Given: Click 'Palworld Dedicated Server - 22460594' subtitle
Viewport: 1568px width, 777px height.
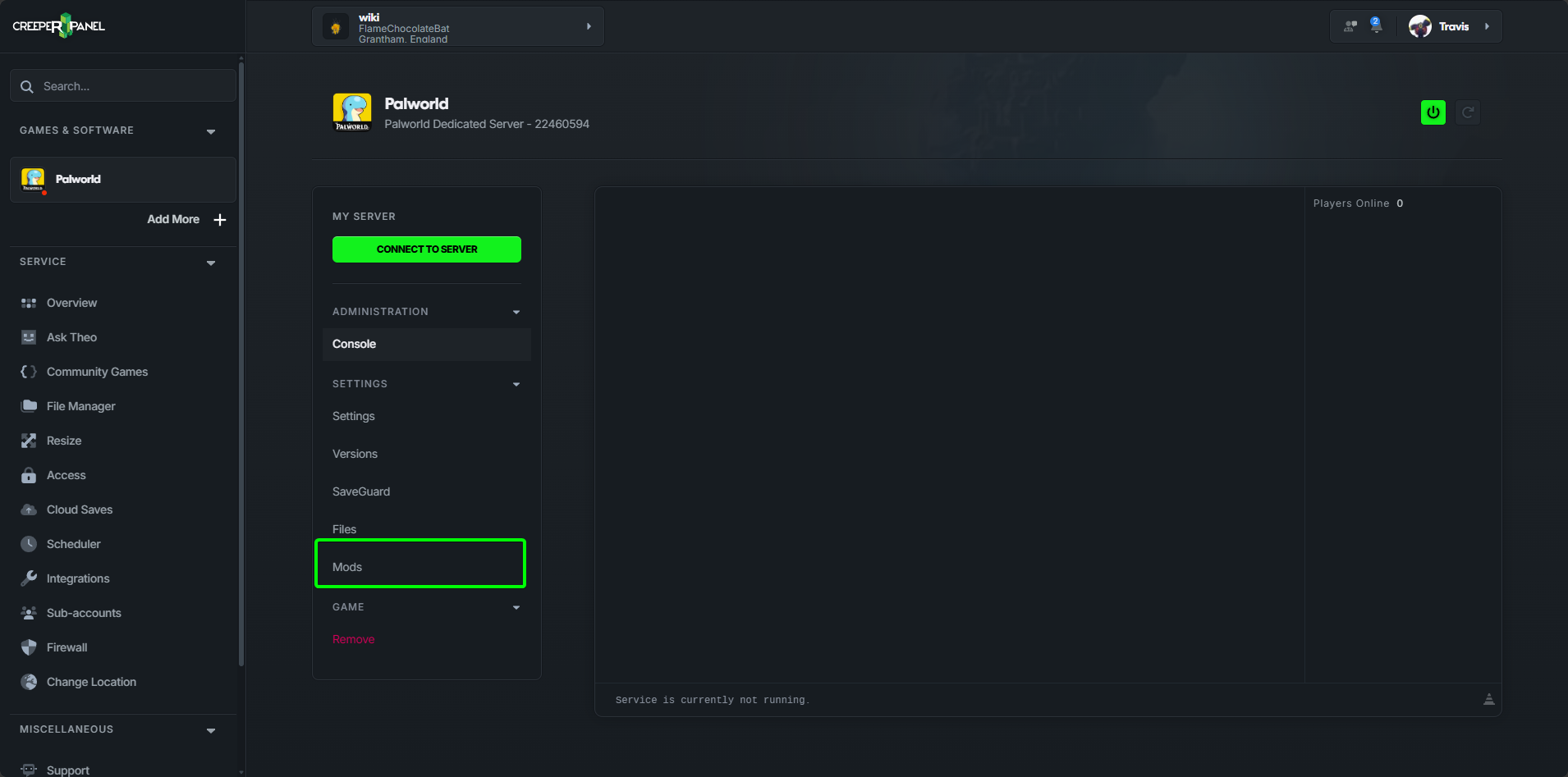Looking at the screenshot, I should pyautogui.click(x=487, y=124).
